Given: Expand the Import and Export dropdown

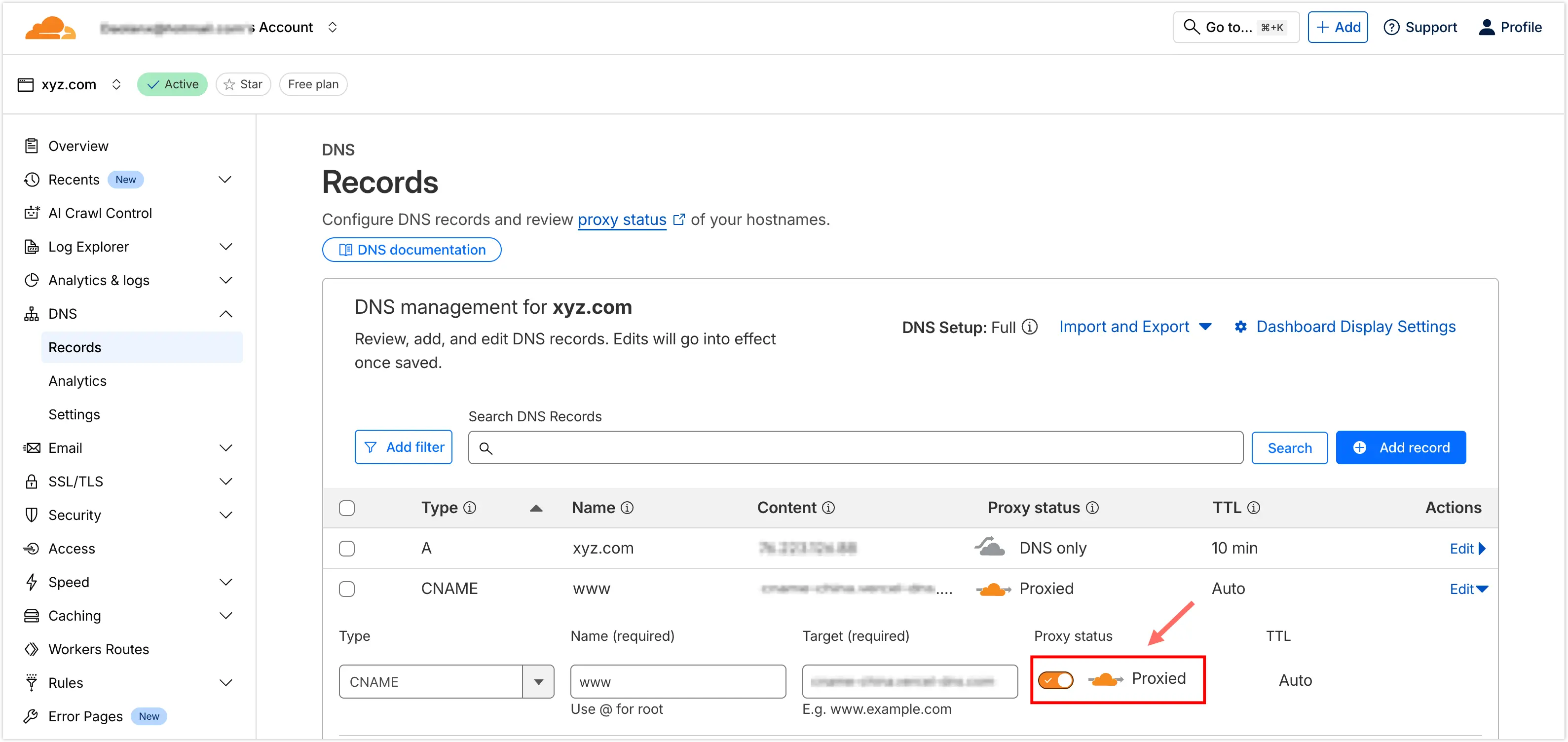Looking at the screenshot, I should (1136, 327).
